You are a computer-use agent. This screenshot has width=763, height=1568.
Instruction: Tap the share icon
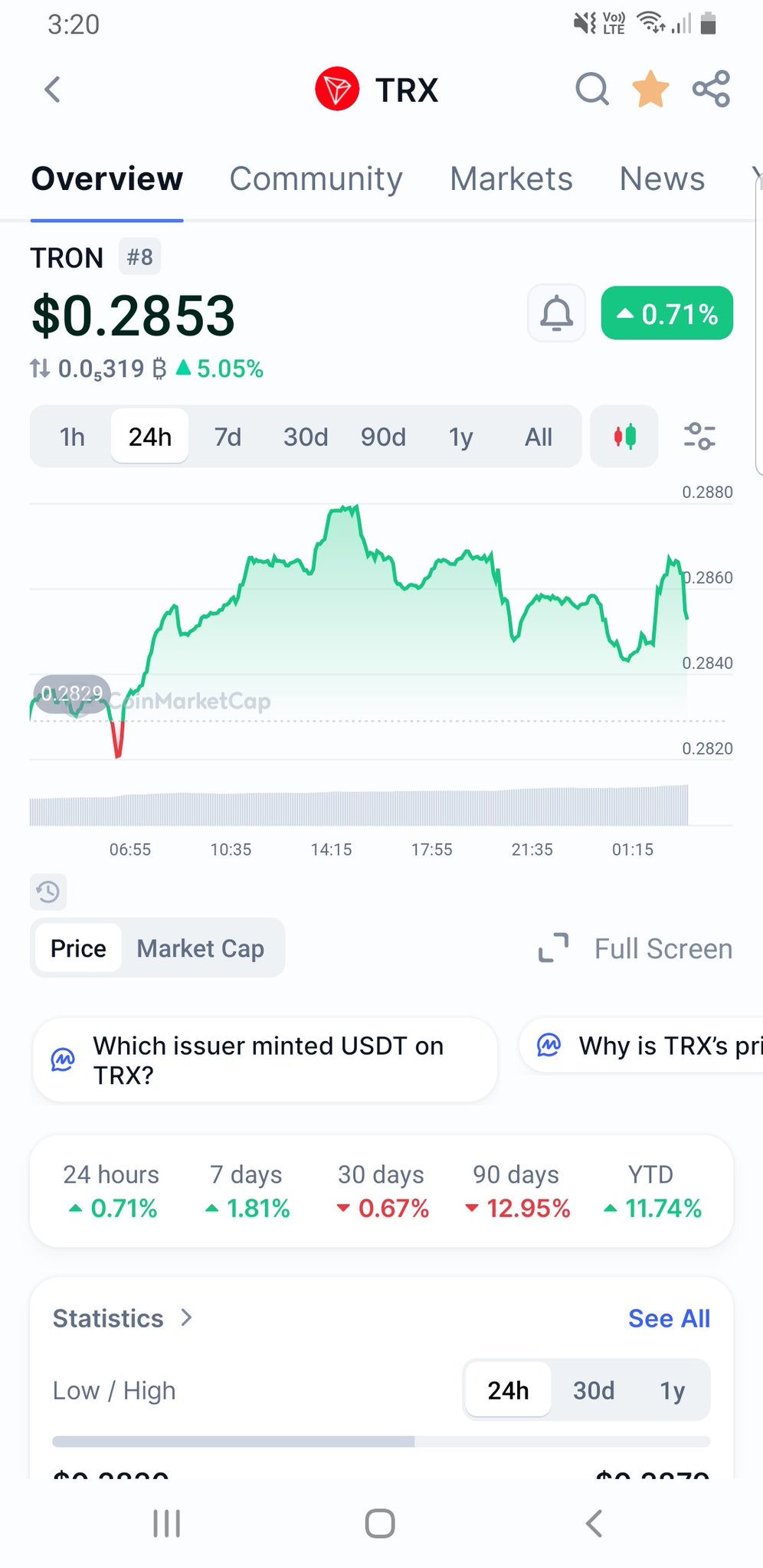point(711,90)
